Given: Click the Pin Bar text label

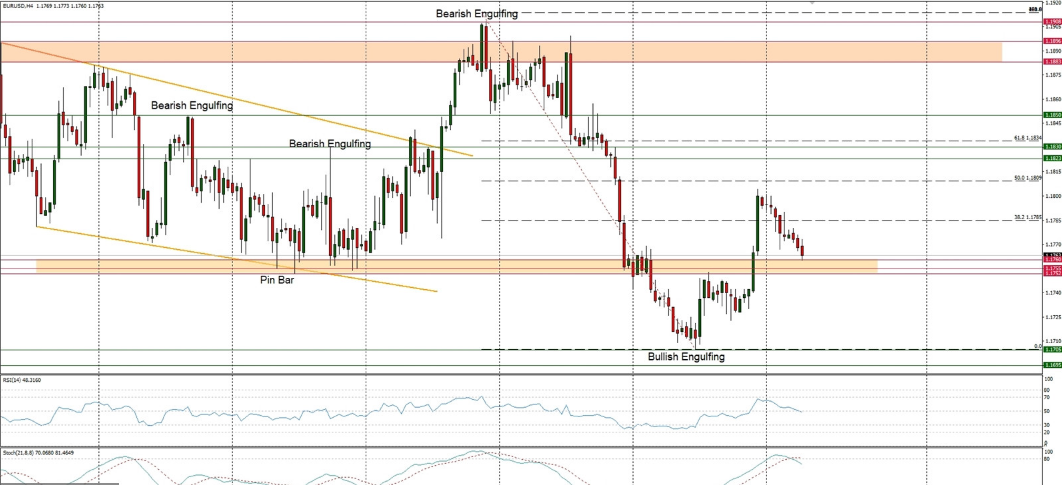Looking at the screenshot, I should (277, 281).
